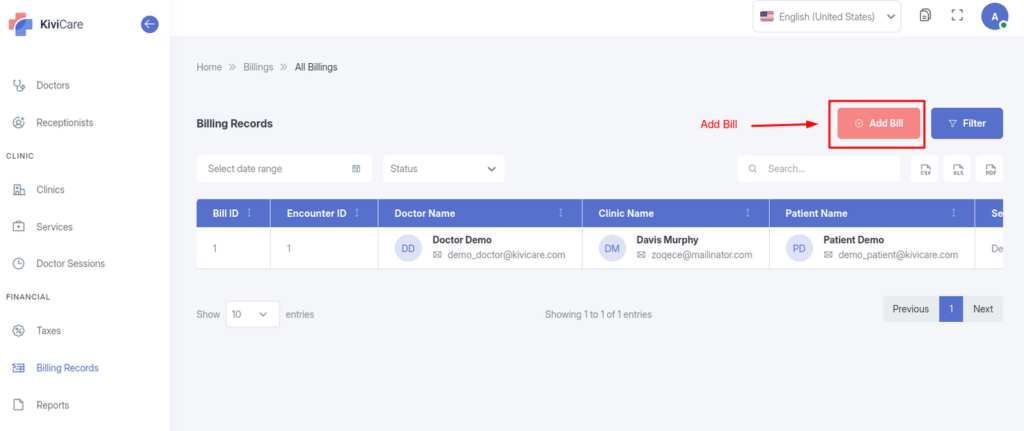The height and width of the screenshot is (431, 1024).
Task: Click Home in the breadcrumb
Action: 209,67
